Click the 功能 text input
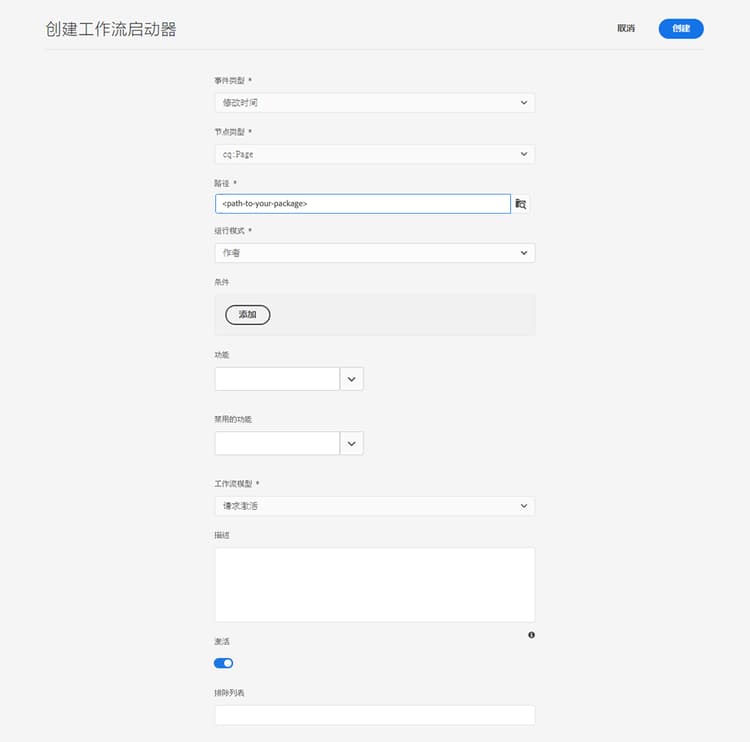This screenshot has height=742, width=750. tap(277, 379)
